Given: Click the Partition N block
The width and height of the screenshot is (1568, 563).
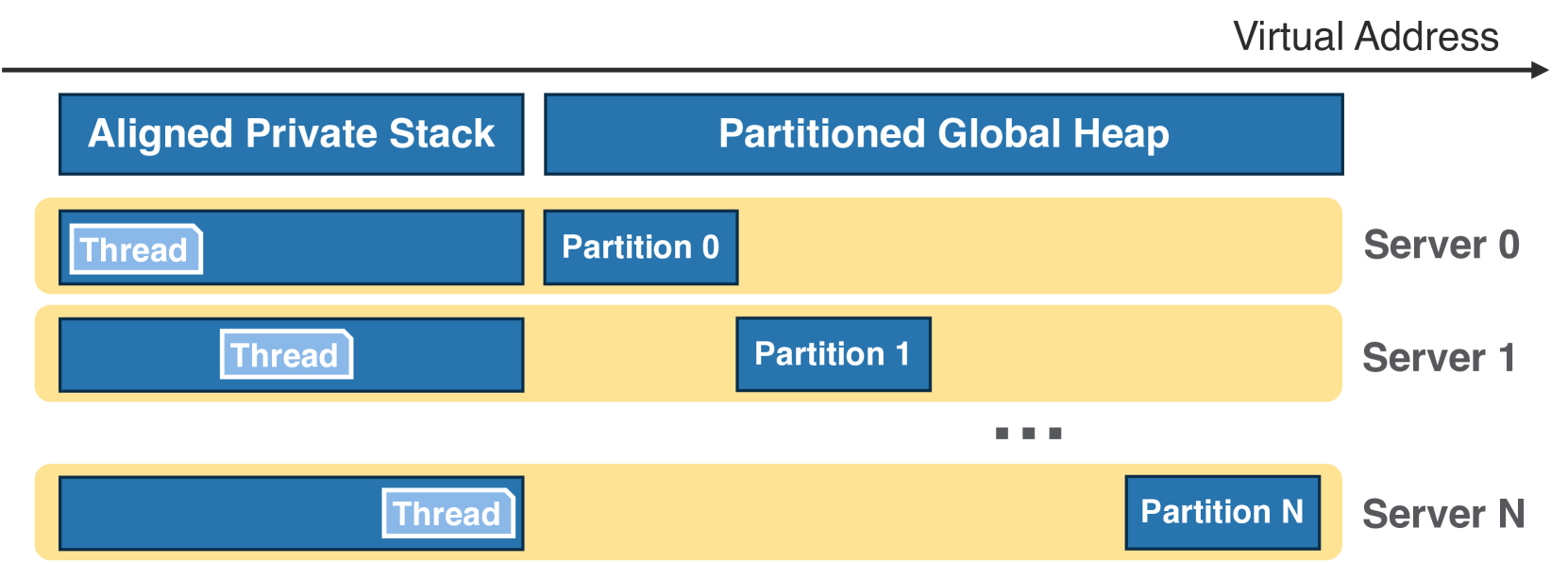Looking at the screenshot, I should pos(1222,512).
